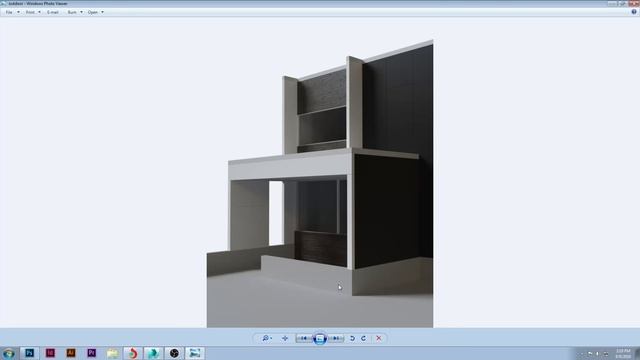
Task: Open OBS Studio from the taskbar
Action: pos(174,353)
